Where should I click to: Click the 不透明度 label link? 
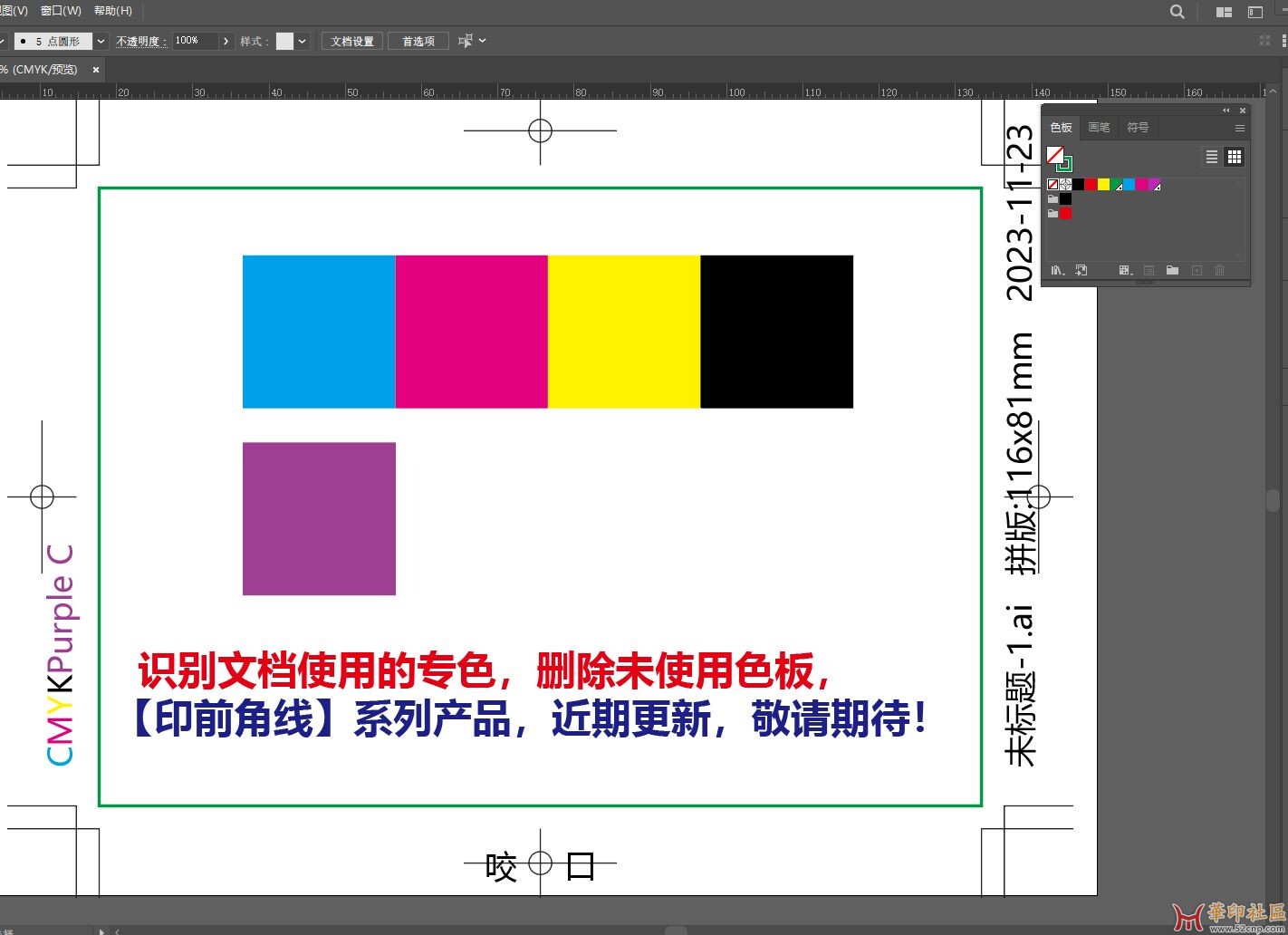pyautogui.click(x=141, y=41)
